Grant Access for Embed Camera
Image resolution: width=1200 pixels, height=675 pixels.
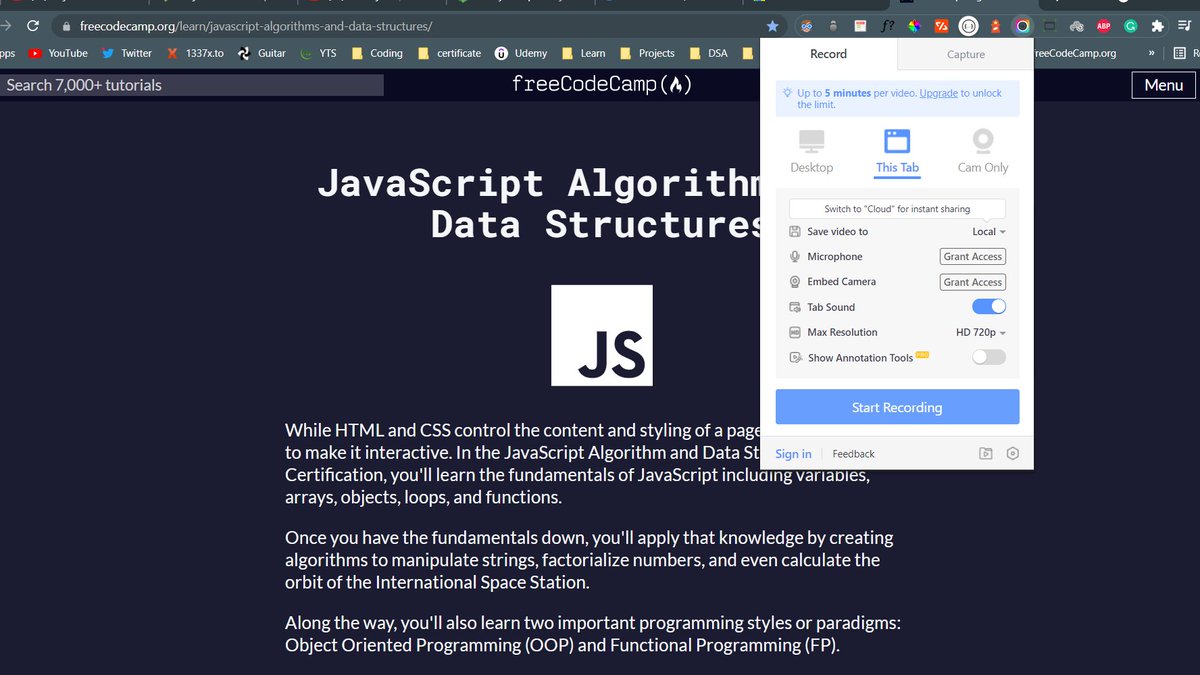973,283
